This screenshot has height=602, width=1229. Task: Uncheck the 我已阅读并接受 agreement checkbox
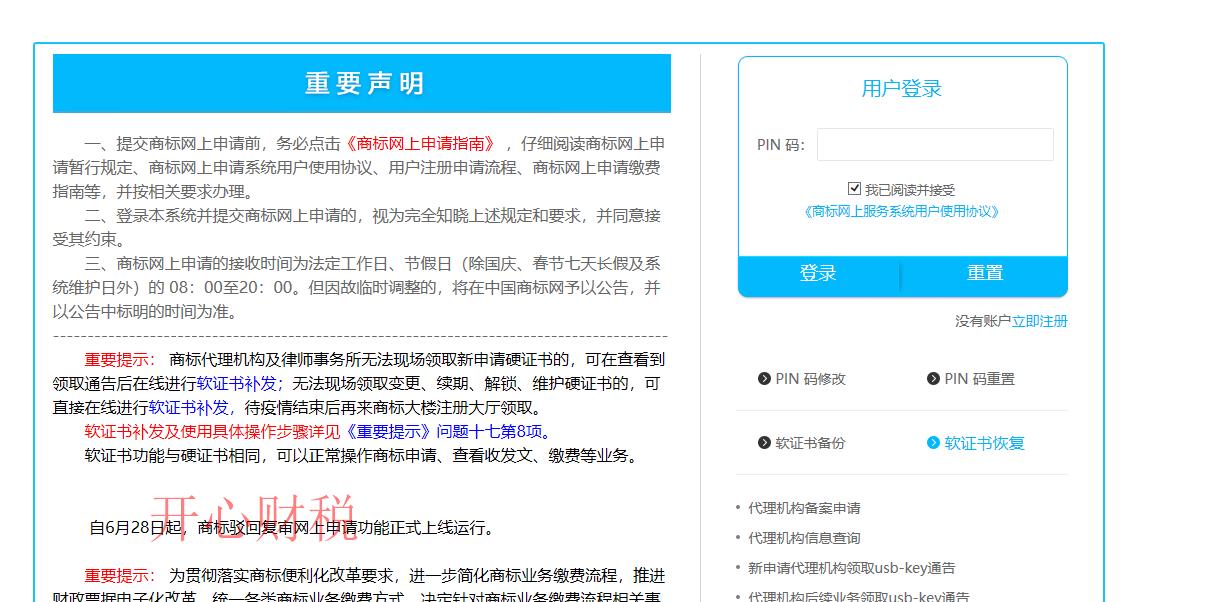[854, 187]
